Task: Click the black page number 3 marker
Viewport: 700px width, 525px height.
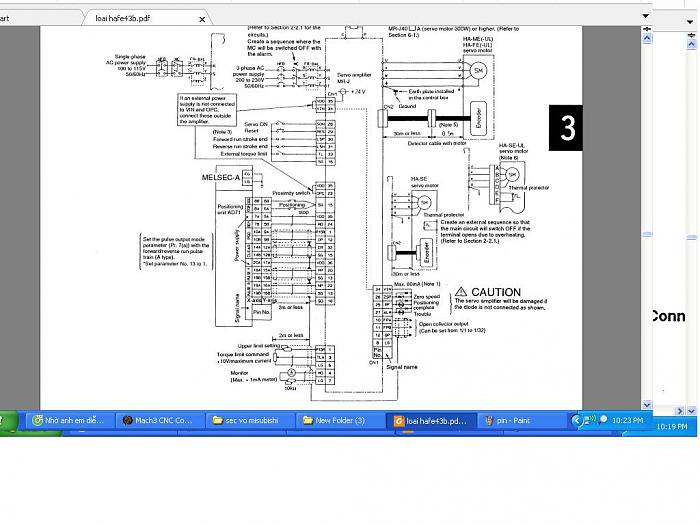Action: [569, 128]
